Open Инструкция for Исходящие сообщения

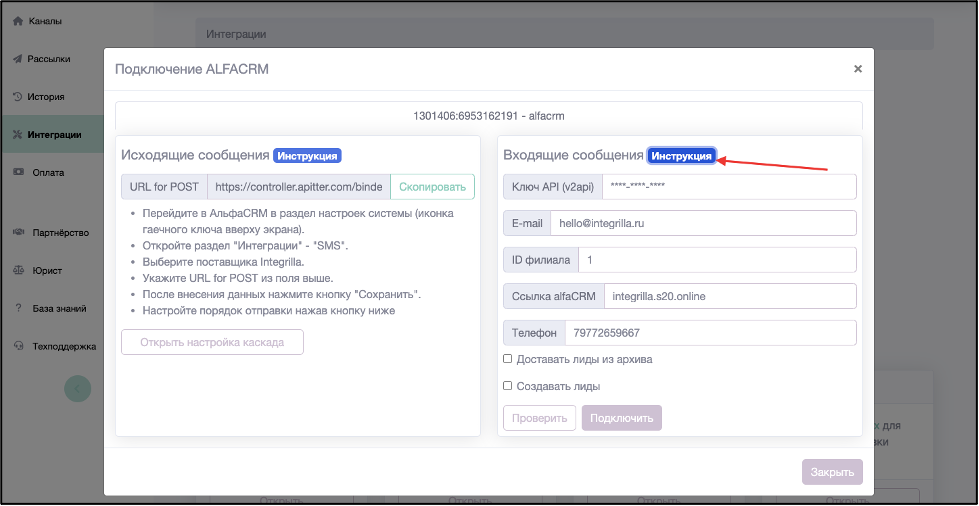point(308,156)
